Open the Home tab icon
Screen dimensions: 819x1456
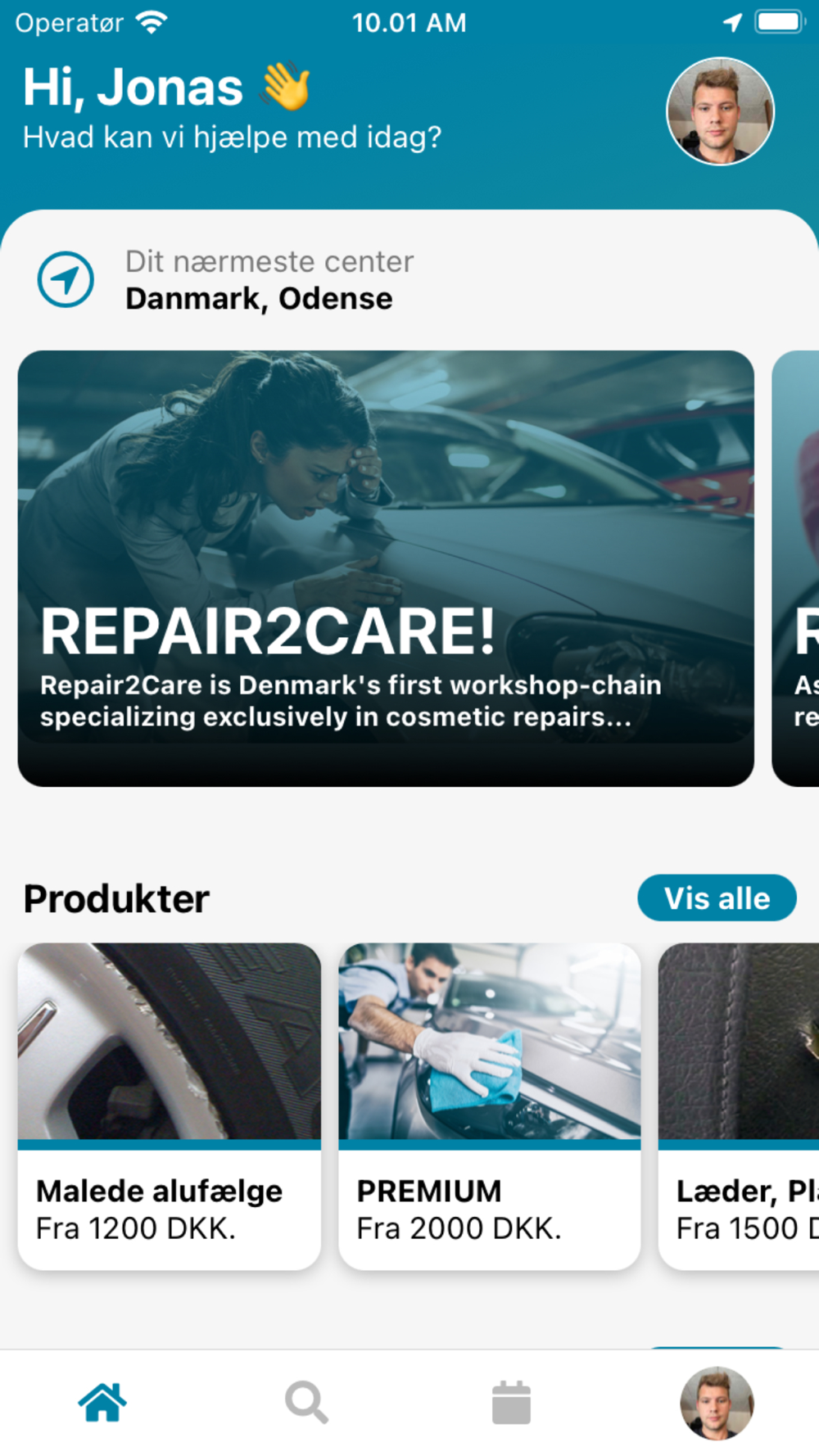pos(102,1402)
